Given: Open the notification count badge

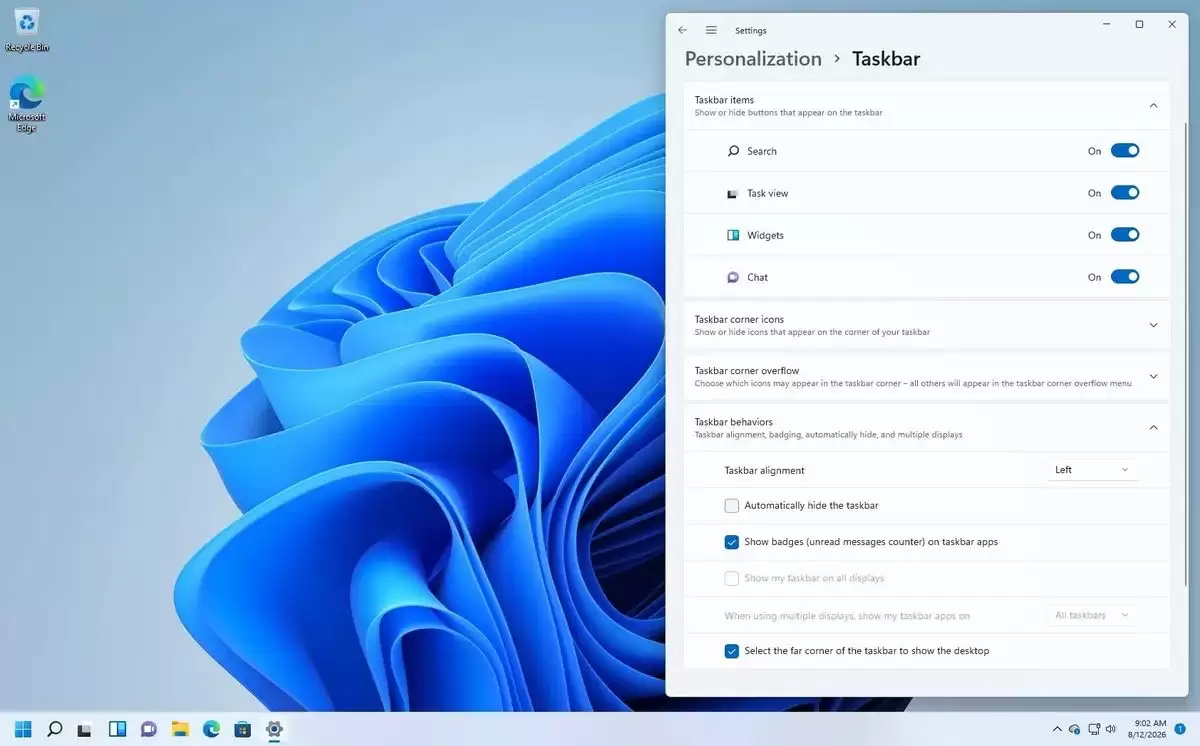Looking at the screenshot, I should point(1181,729).
